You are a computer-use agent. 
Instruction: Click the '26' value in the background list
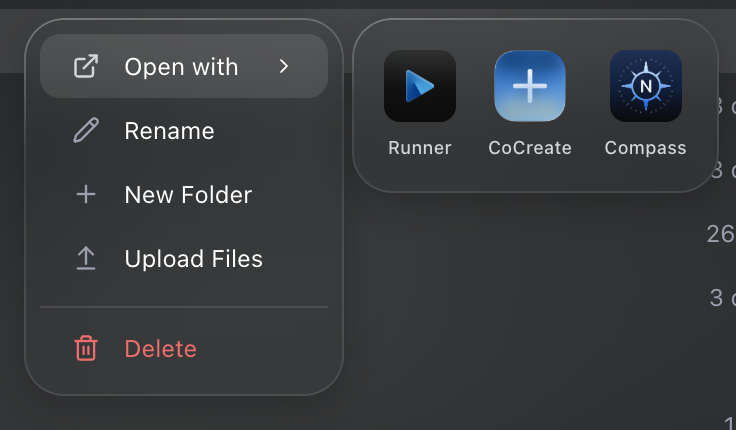click(x=720, y=234)
